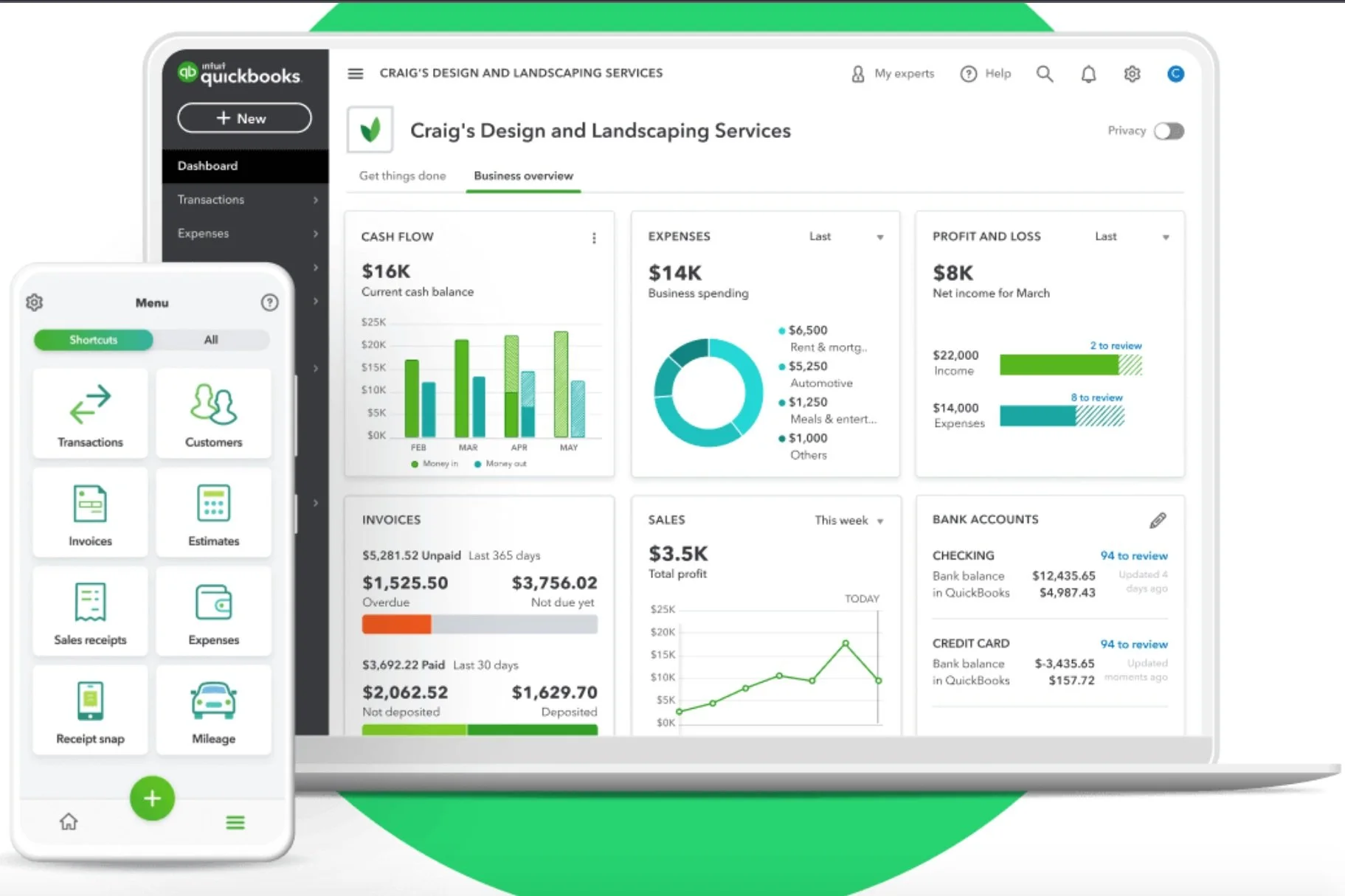Click the QuickBooks logo in sidebar
This screenshot has height=896, width=1345.
[x=240, y=74]
